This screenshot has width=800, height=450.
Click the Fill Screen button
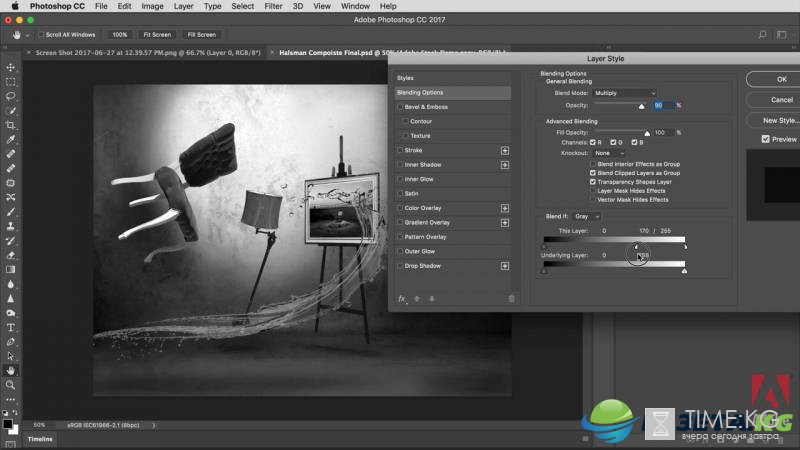click(x=202, y=35)
